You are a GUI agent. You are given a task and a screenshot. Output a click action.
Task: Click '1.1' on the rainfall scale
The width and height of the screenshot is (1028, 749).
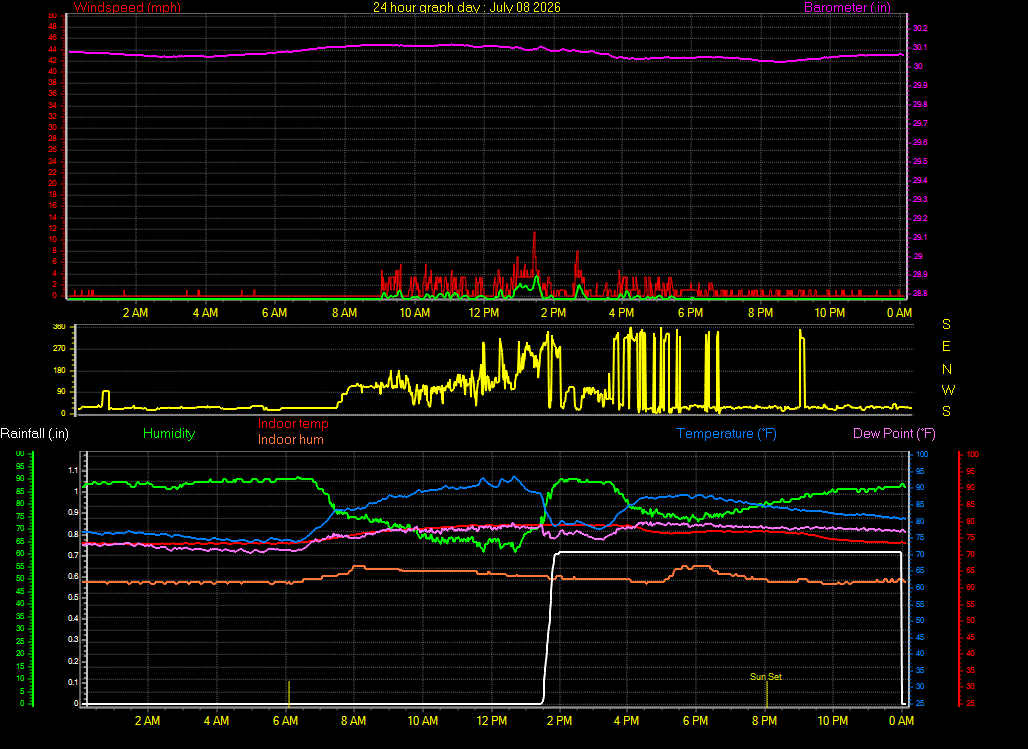point(73,470)
